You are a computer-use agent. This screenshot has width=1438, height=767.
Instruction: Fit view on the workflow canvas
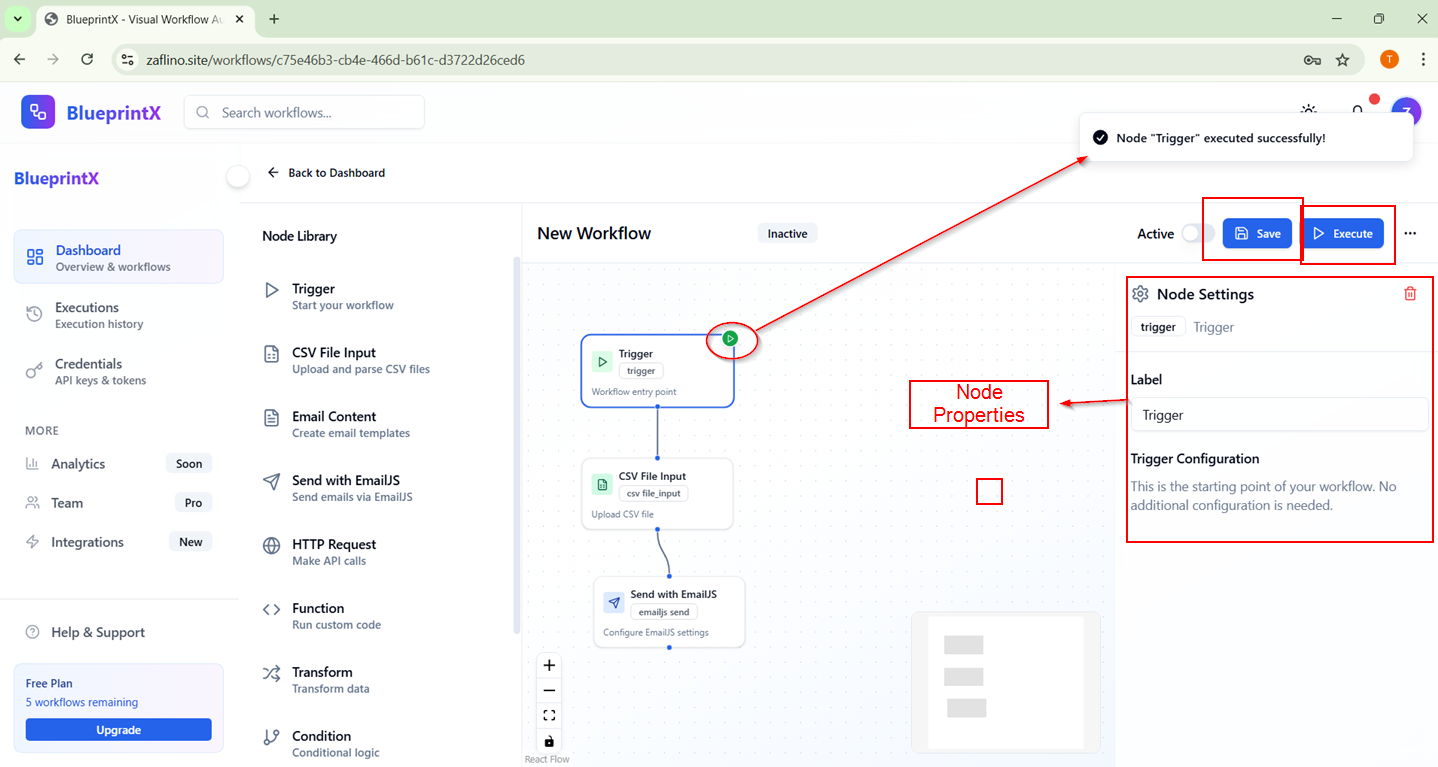(x=549, y=715)
